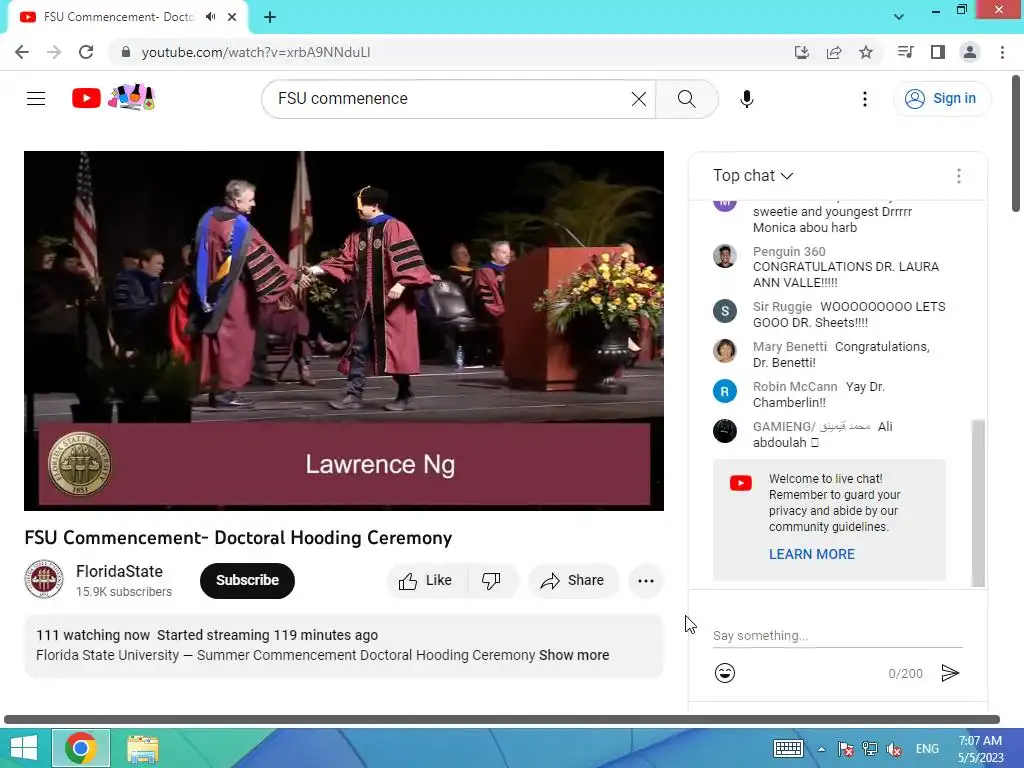
Task: Open emoji picker in chat
Action: click(724, 673)
